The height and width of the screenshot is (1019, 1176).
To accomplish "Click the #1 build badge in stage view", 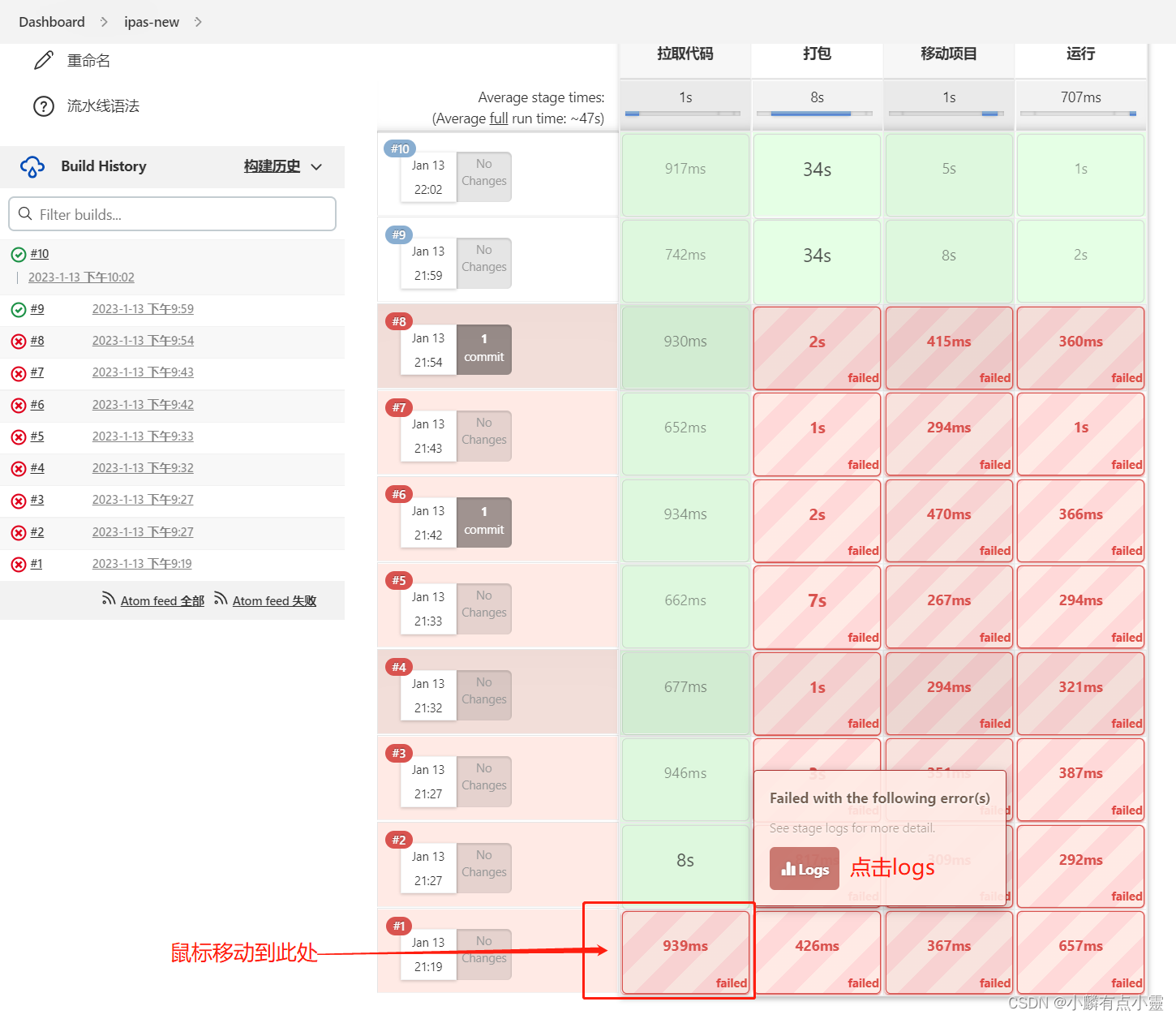I will [398, 926].
